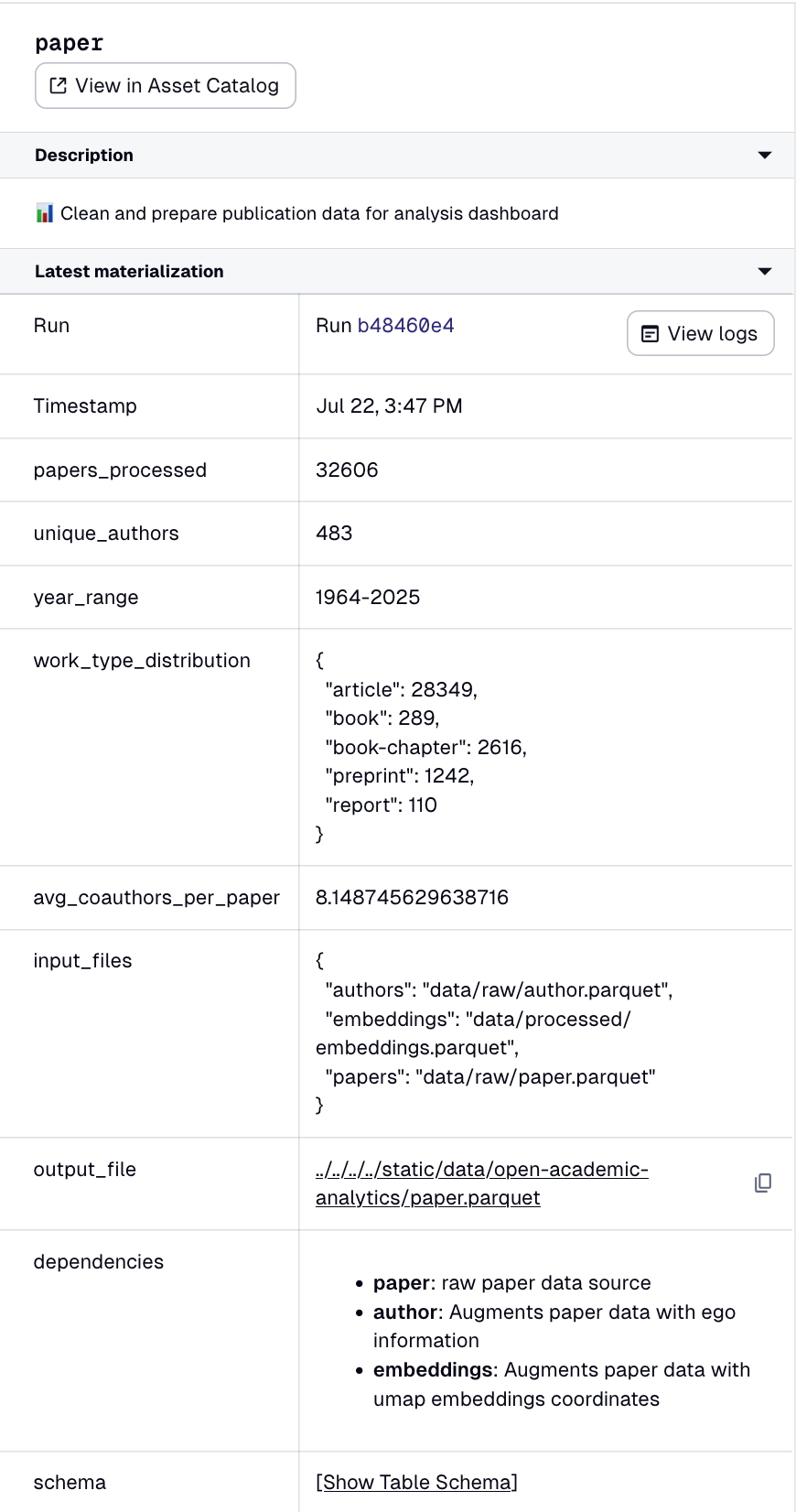Show Table Schema link in schema row
The height and width of the screenshot is (1512, 796).
[417, 1483]
